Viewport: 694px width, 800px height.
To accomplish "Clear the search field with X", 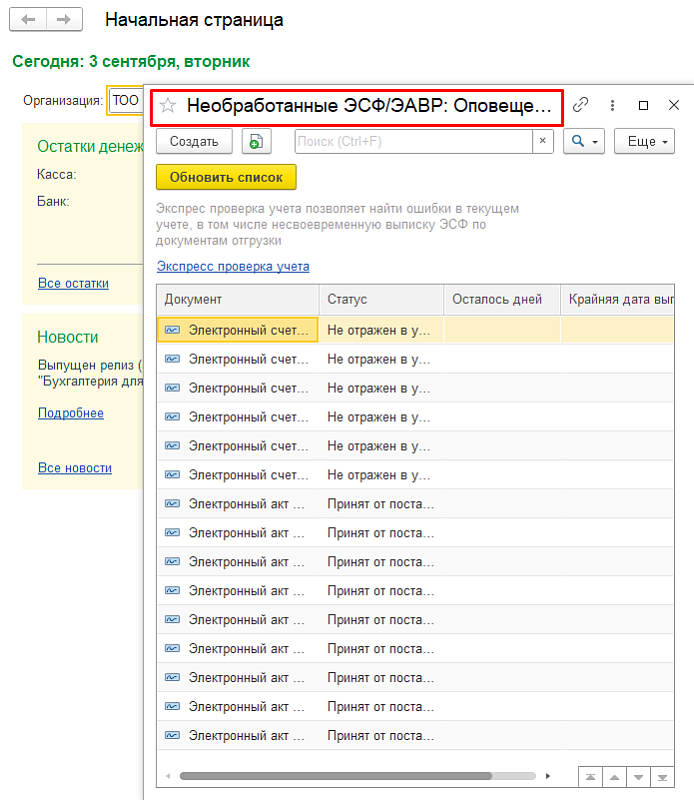I will (543, 142).
